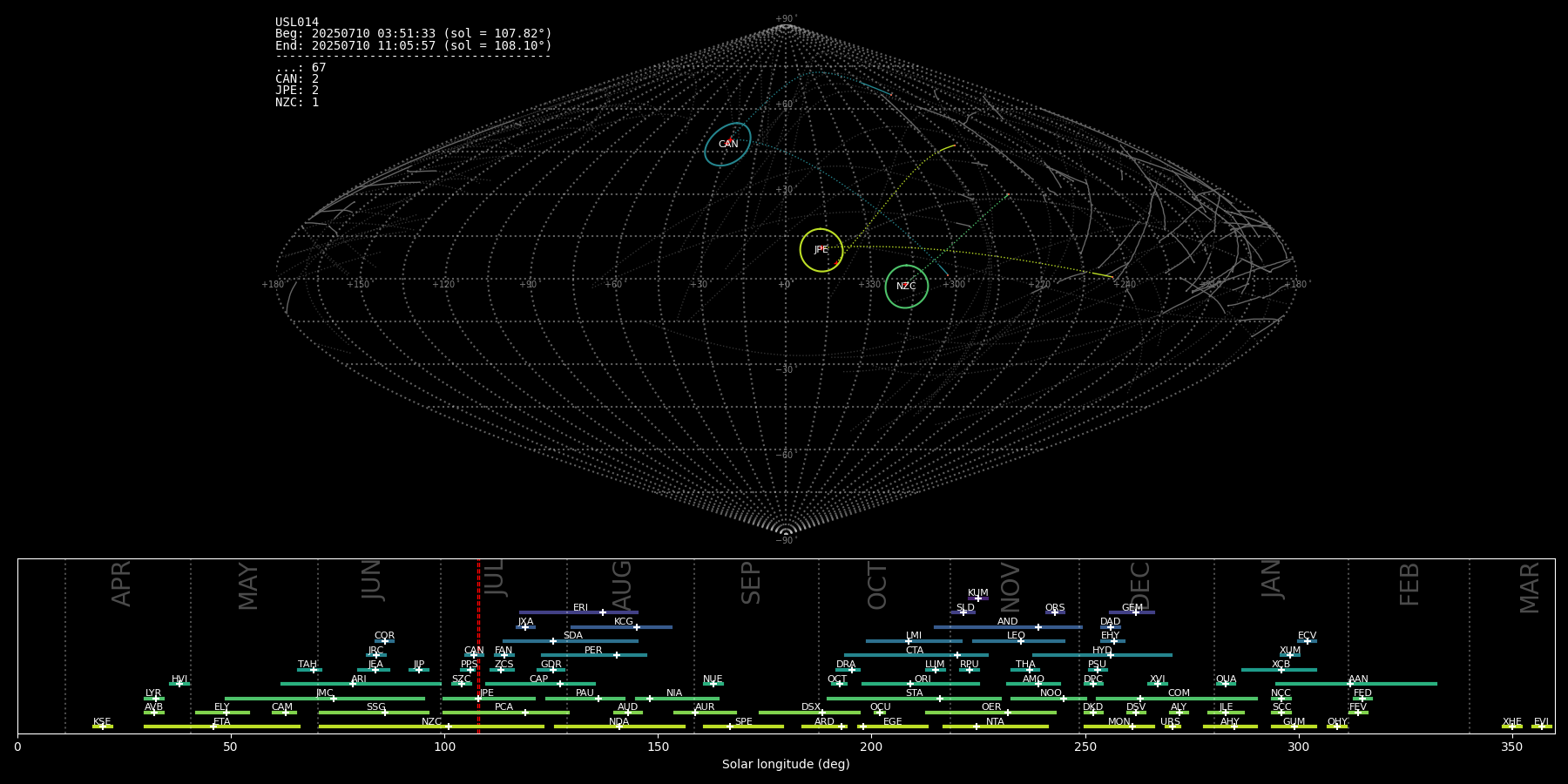Click the USL014 station title text

pyautogui.click(x=297, y=23)
